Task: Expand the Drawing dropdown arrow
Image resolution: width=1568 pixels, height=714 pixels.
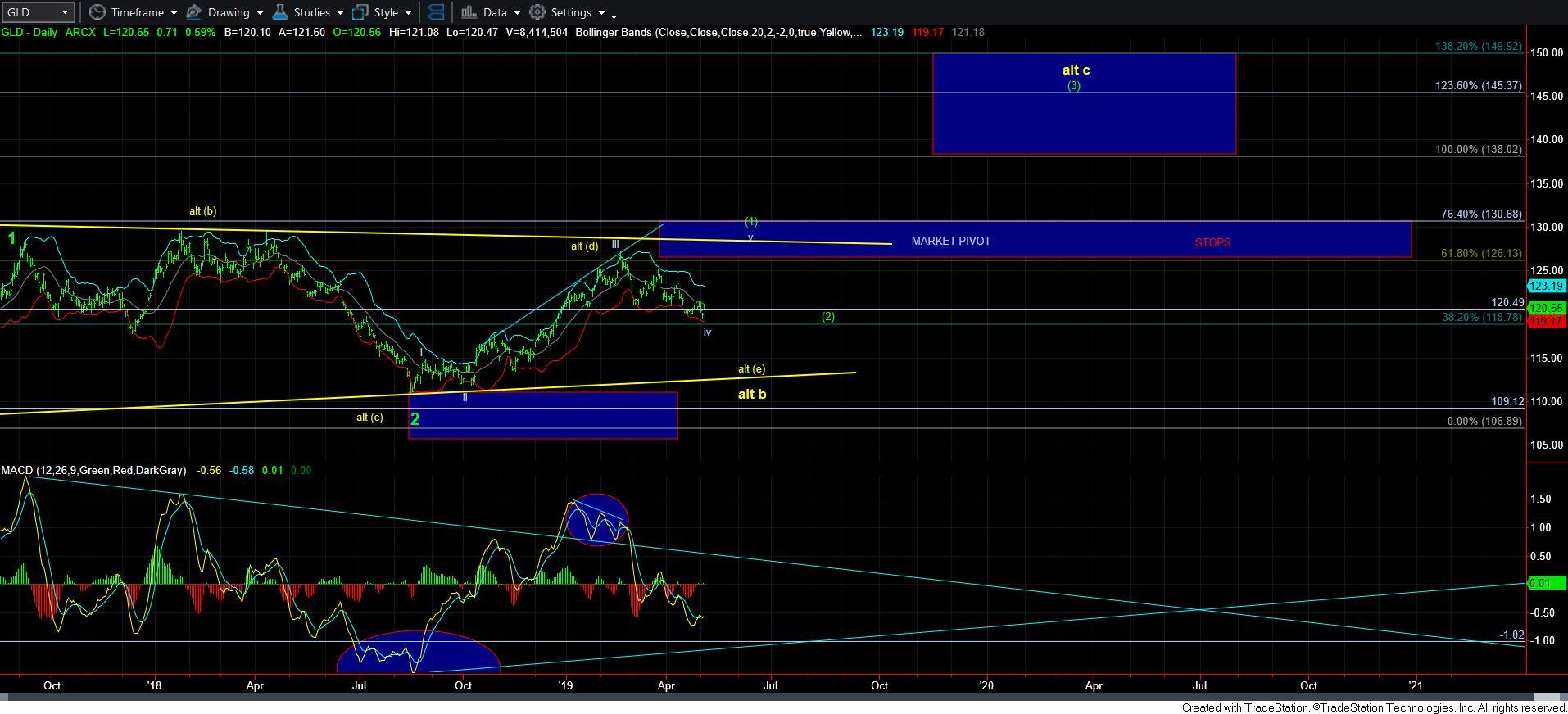Action: click(x=260, y=13)
